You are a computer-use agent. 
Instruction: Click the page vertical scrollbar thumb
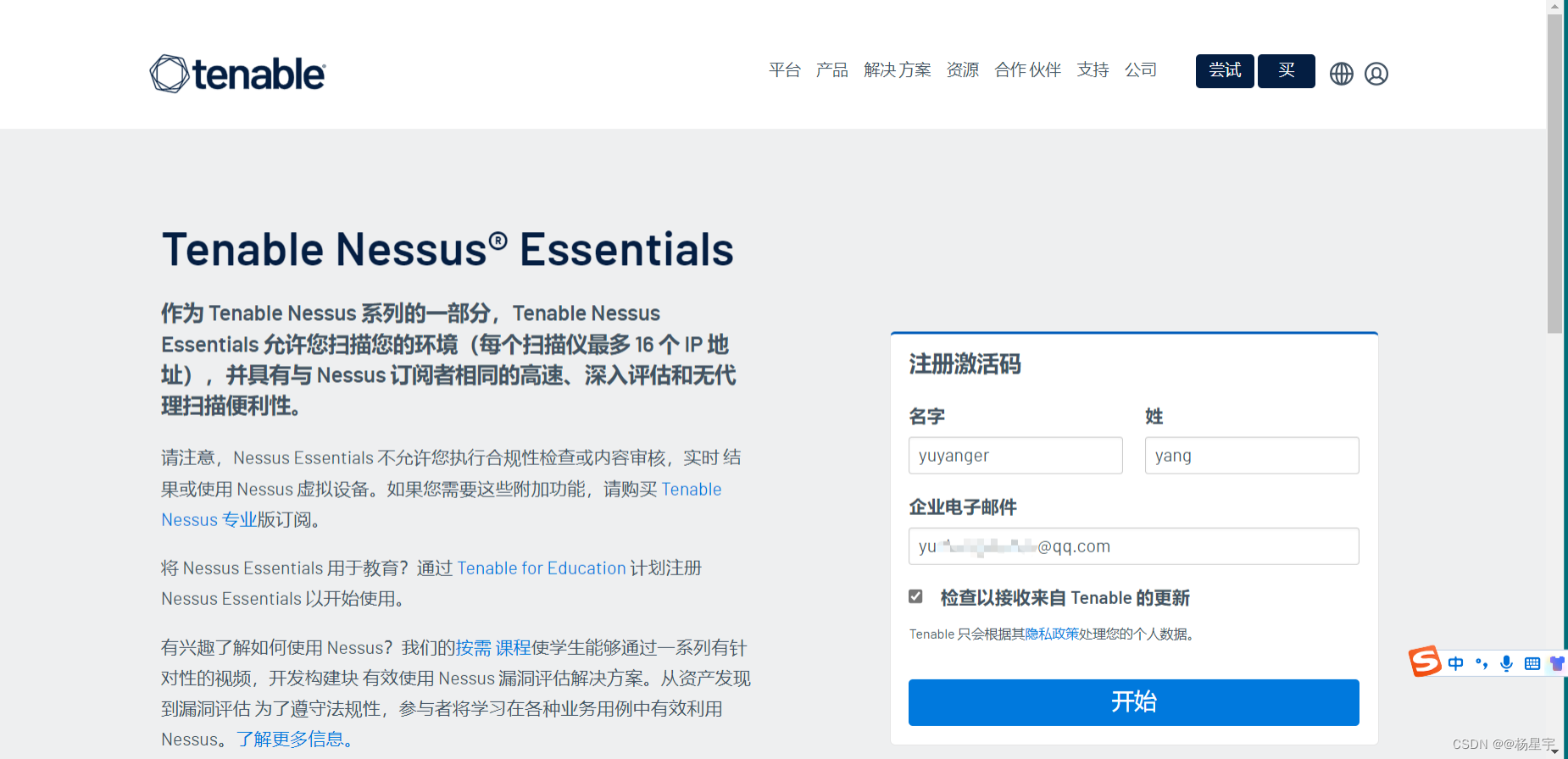[x=1554, y=174]
